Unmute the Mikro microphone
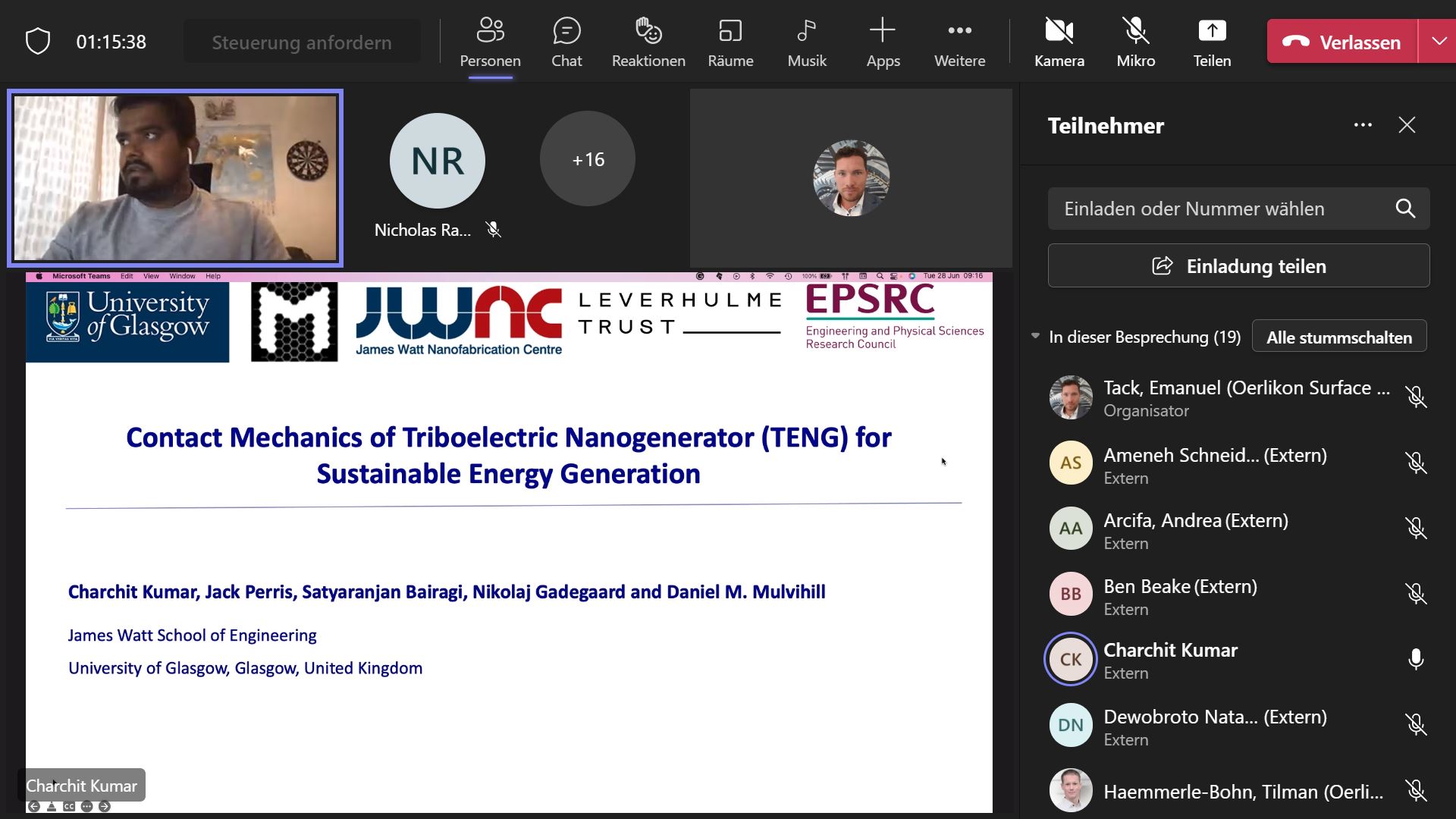 [x=1135, y=42]
